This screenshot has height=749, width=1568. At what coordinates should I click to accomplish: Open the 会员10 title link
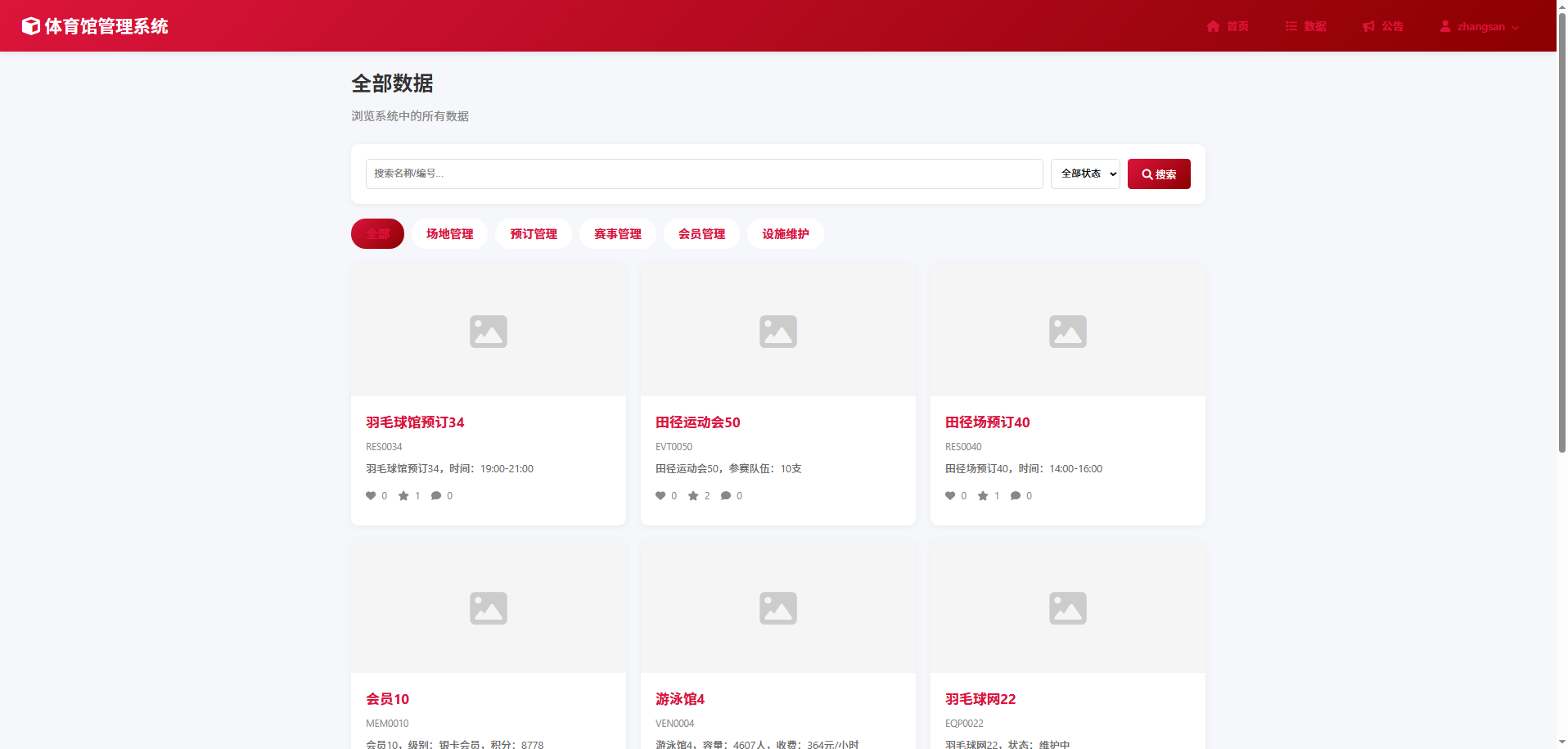click(x=388, y=699)
